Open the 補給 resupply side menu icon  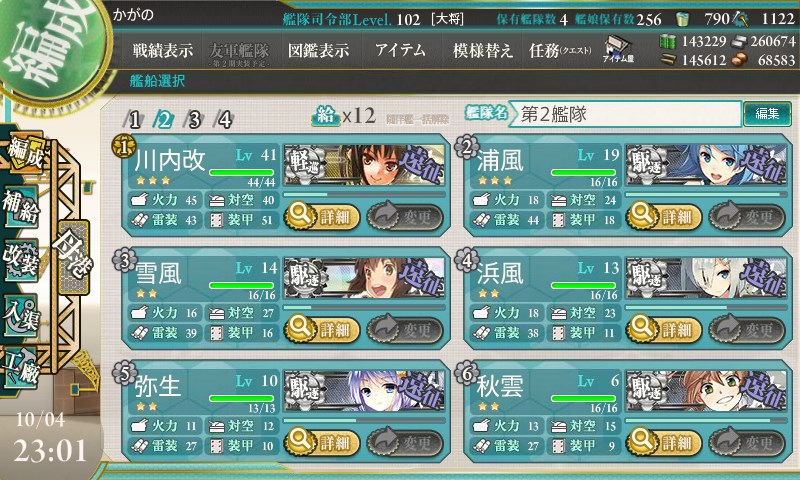tap(21, 206)
